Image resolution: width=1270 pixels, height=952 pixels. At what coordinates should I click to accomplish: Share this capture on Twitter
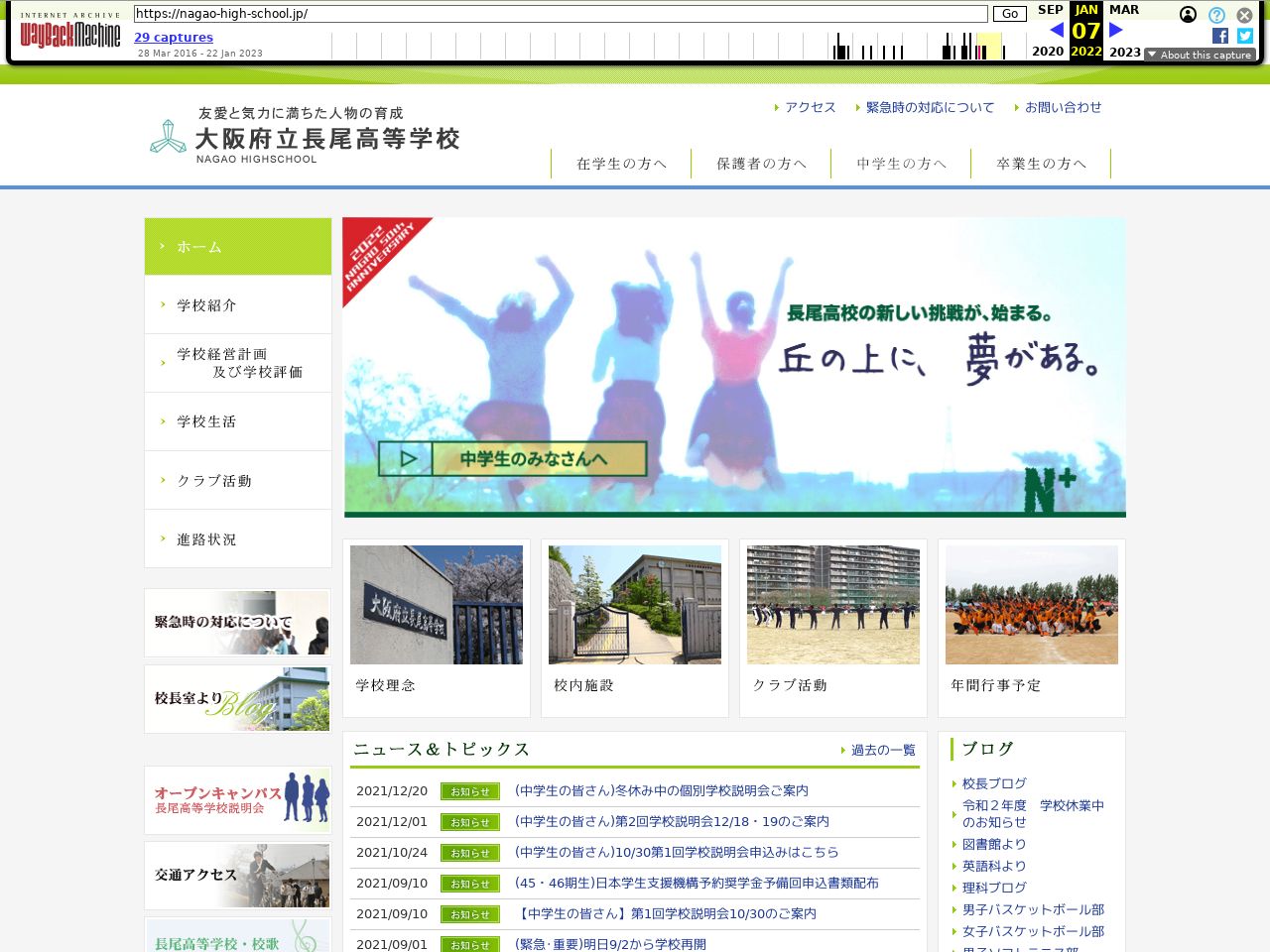coord(1245,36)
